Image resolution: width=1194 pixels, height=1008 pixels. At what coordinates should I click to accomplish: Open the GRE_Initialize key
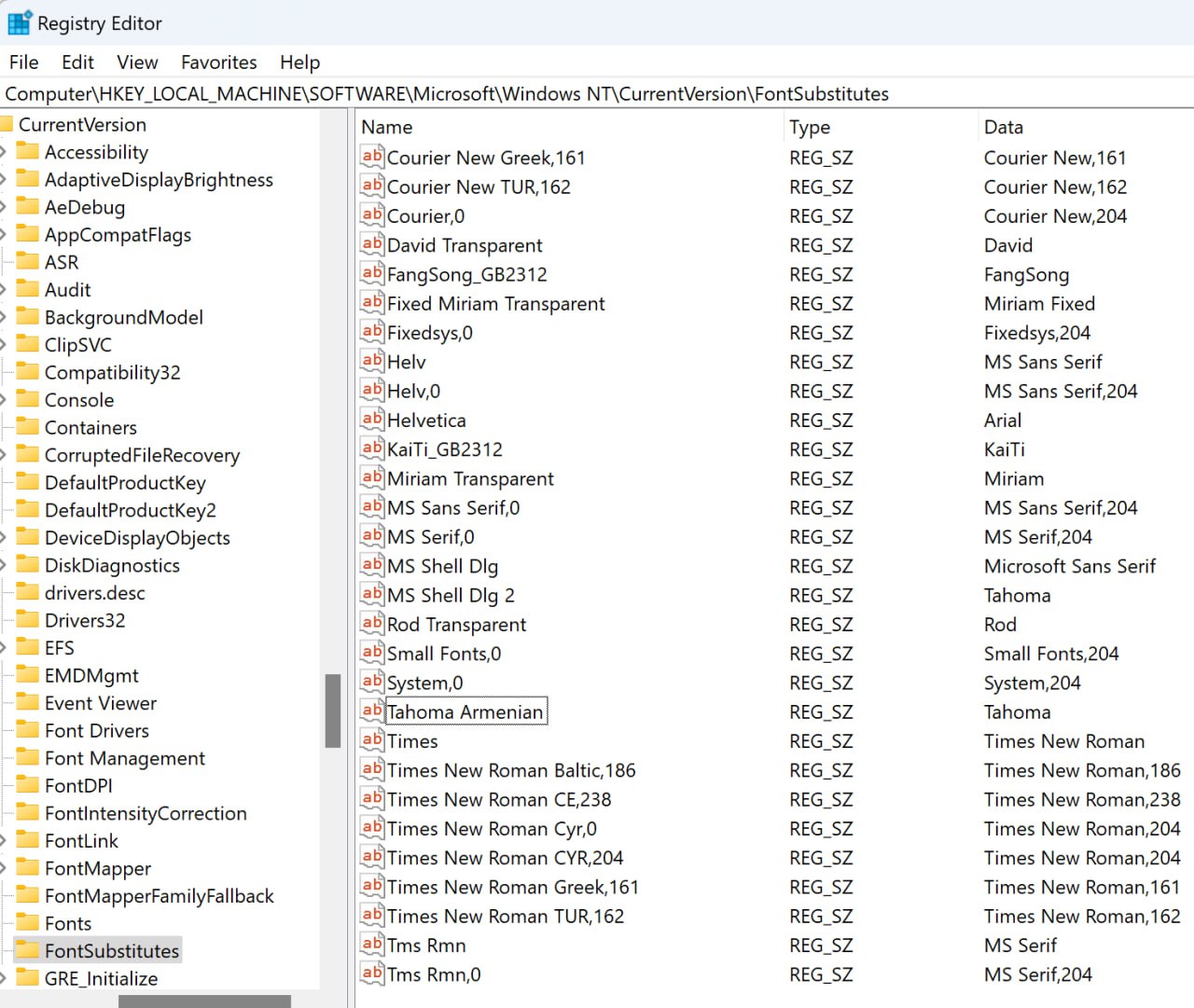click(x=101, y=978)
